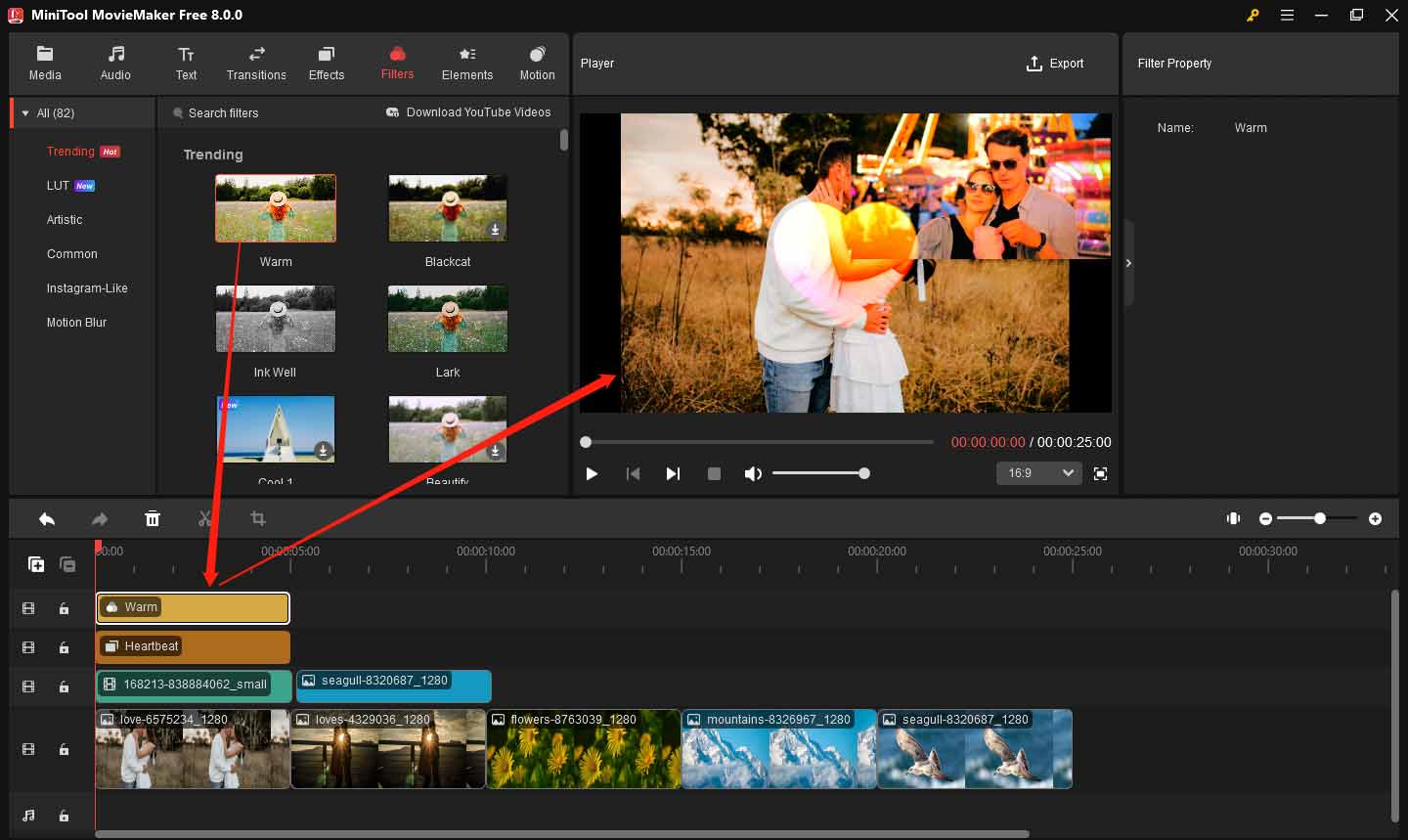Select the Ink Well filter thumbnail
Image resolution: width=1408 pixels, height=840 pixels.
(x=276, y=319)
